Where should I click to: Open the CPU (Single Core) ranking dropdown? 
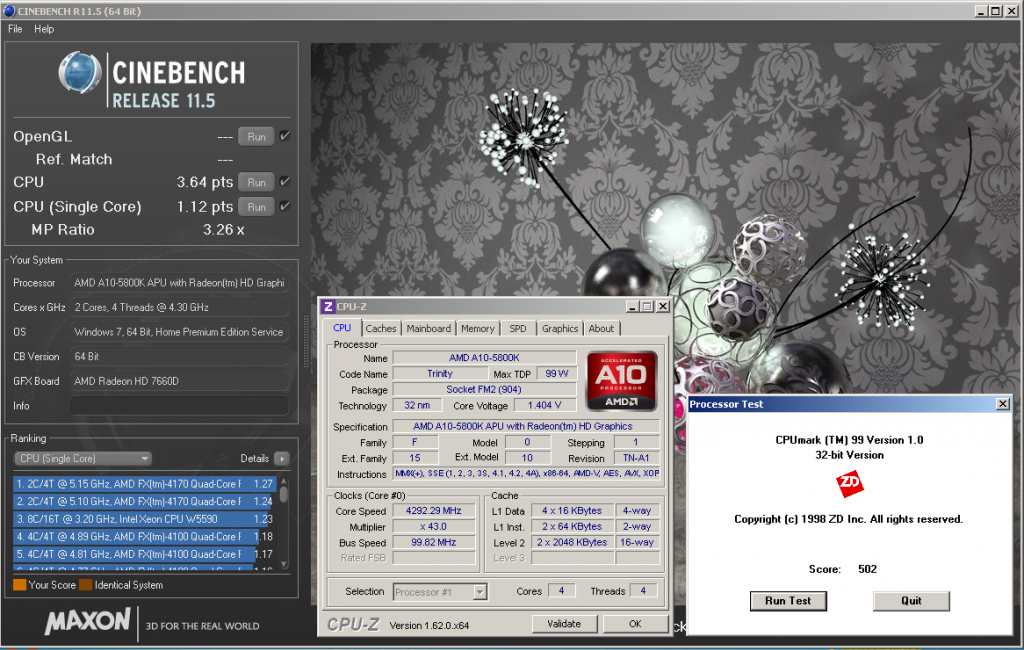(83, 459)
